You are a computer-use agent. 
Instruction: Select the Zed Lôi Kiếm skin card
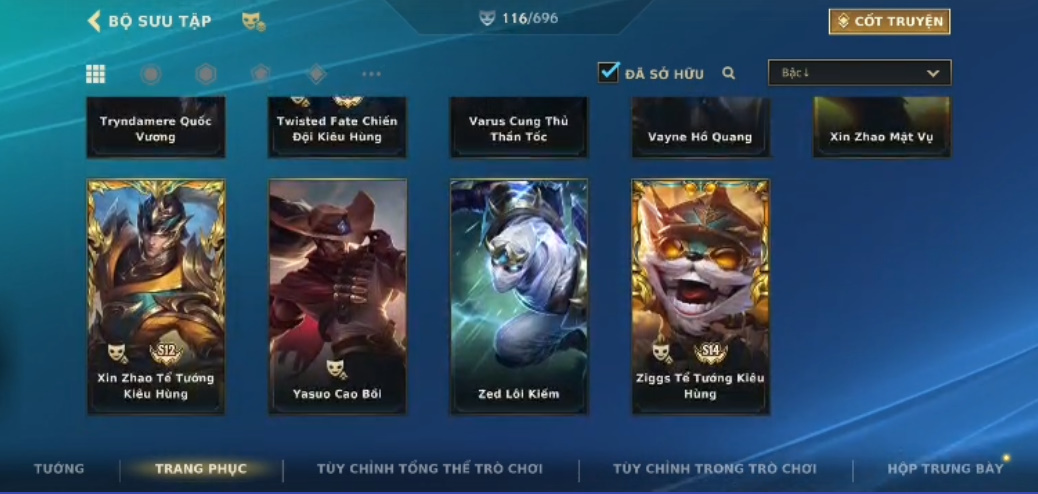519,297
